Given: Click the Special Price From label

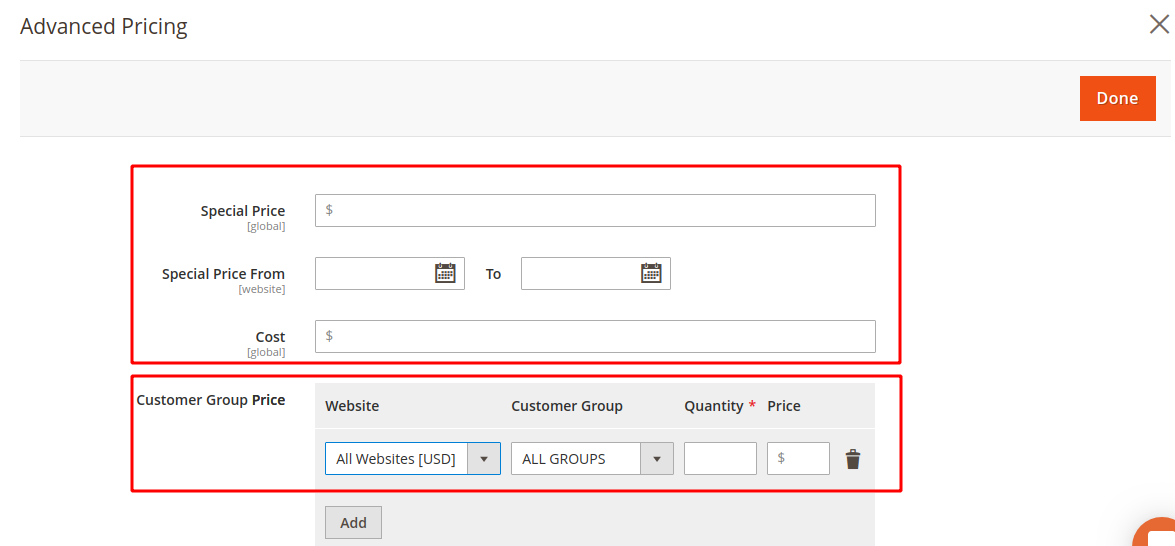Looking at the screenshot, I should tap(223, 274).
